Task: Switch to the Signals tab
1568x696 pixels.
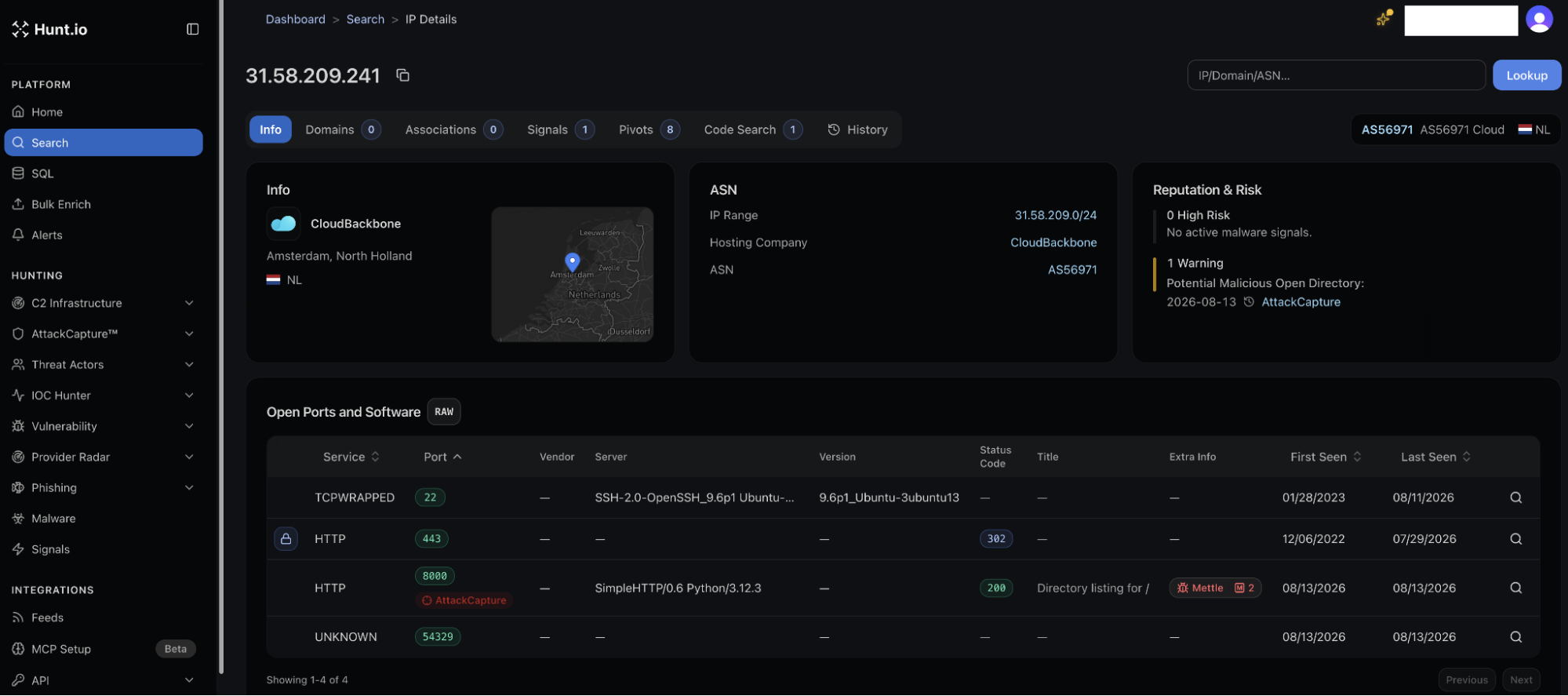Action: point(560,129)
